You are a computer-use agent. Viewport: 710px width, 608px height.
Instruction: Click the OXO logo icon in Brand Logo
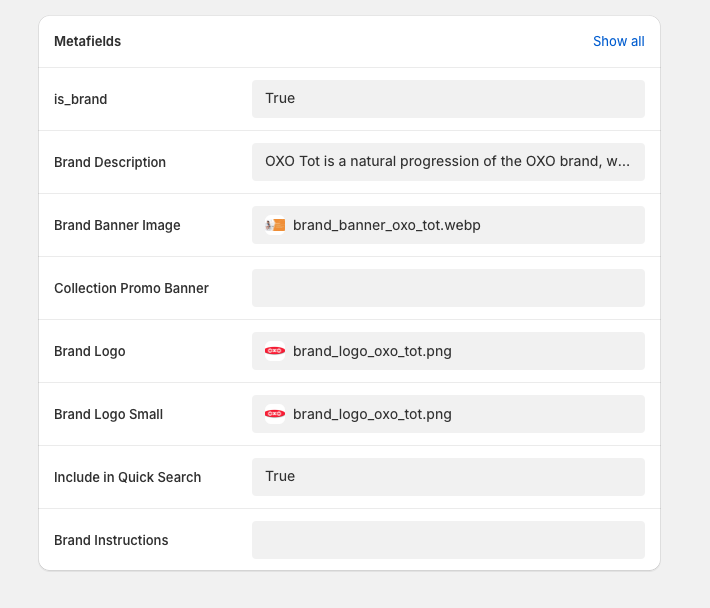pyautogui.click(x=275, y=351)
